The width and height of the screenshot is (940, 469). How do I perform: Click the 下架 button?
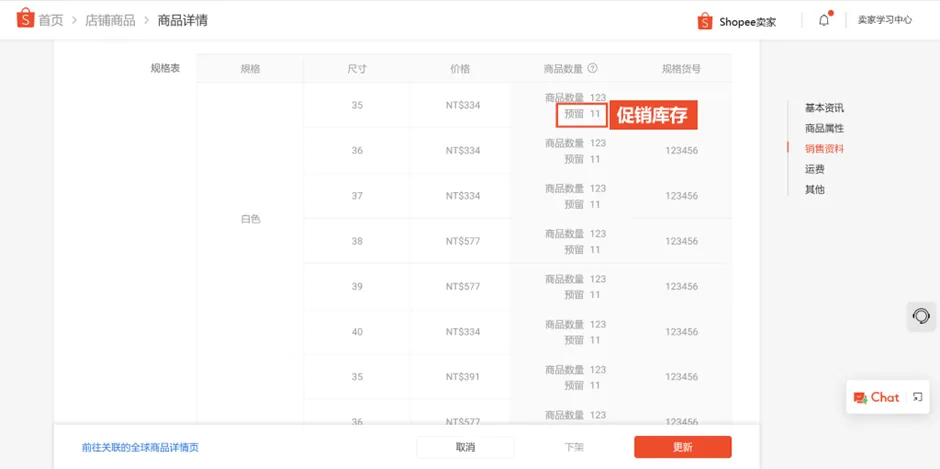click(574, 447)
